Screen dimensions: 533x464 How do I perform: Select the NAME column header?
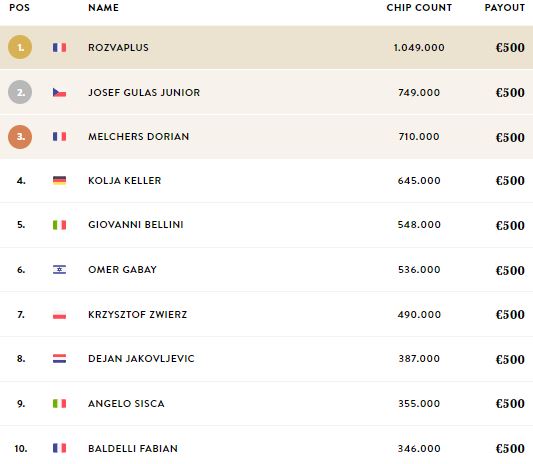(x=103, y=7)
